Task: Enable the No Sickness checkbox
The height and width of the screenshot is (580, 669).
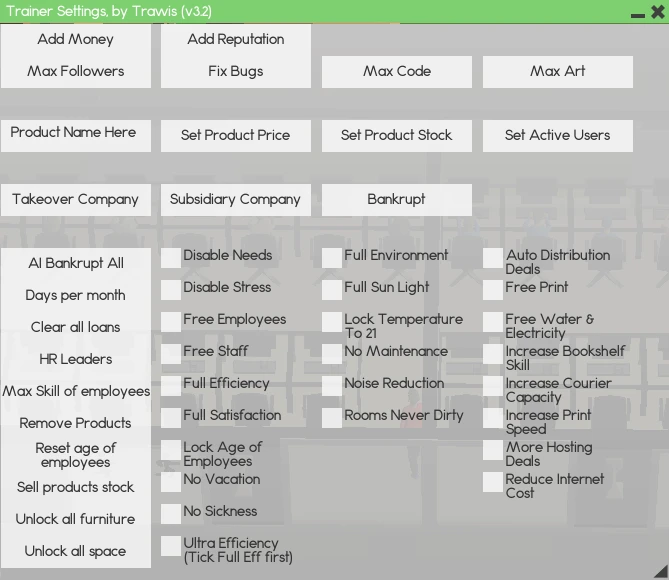Action: click(171, 514)
